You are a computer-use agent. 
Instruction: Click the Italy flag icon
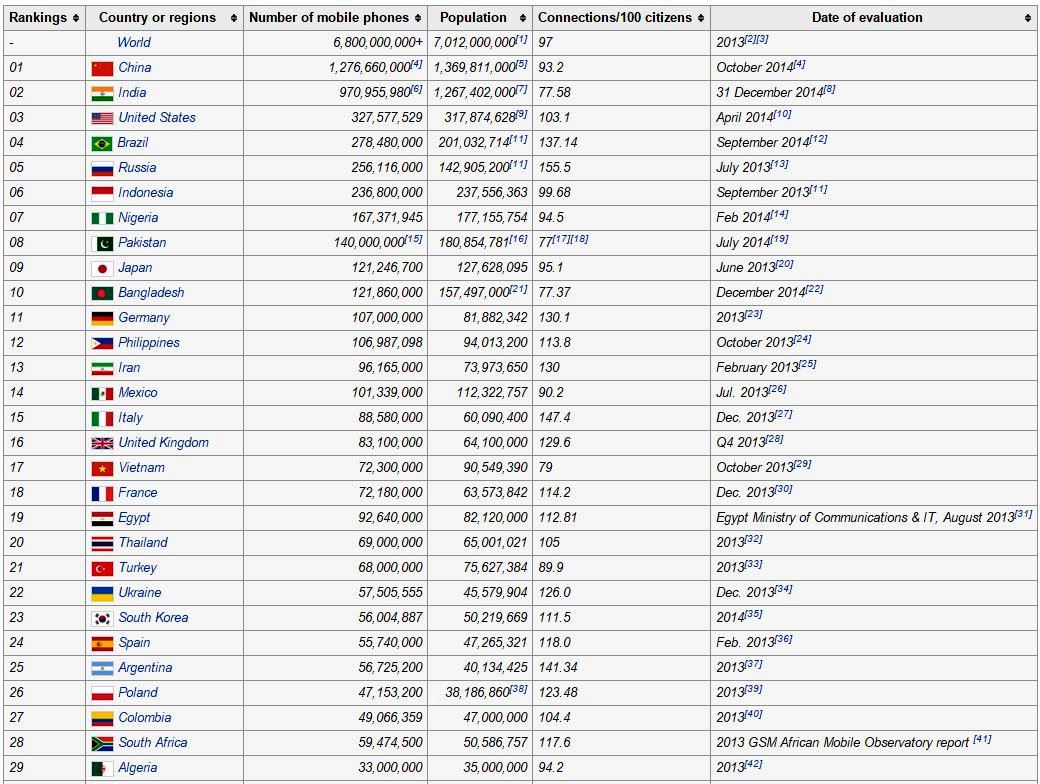pos(102,419)
